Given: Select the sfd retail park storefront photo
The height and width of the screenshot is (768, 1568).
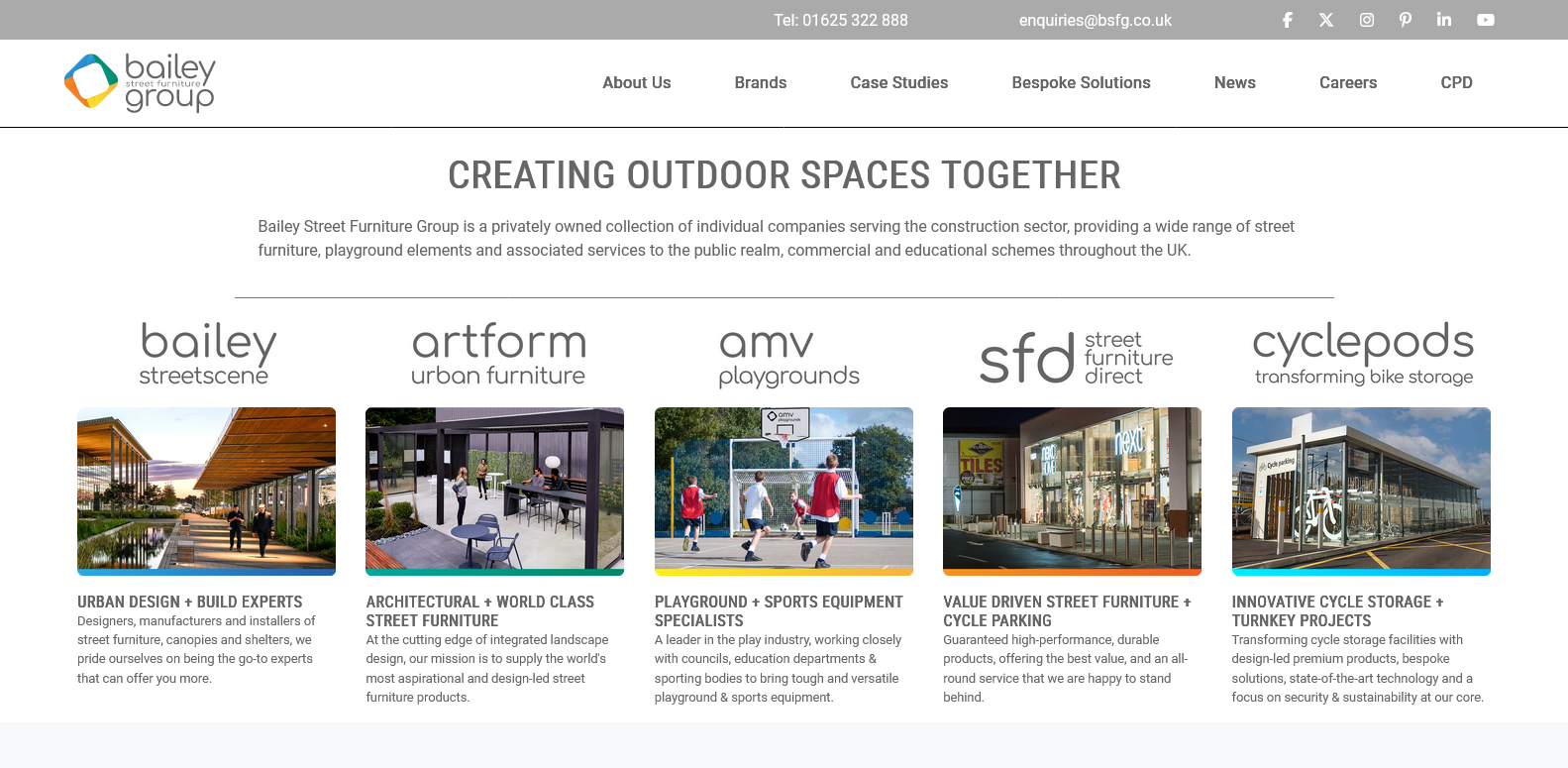Looking at the screenshot, I should click(1072, 492).
